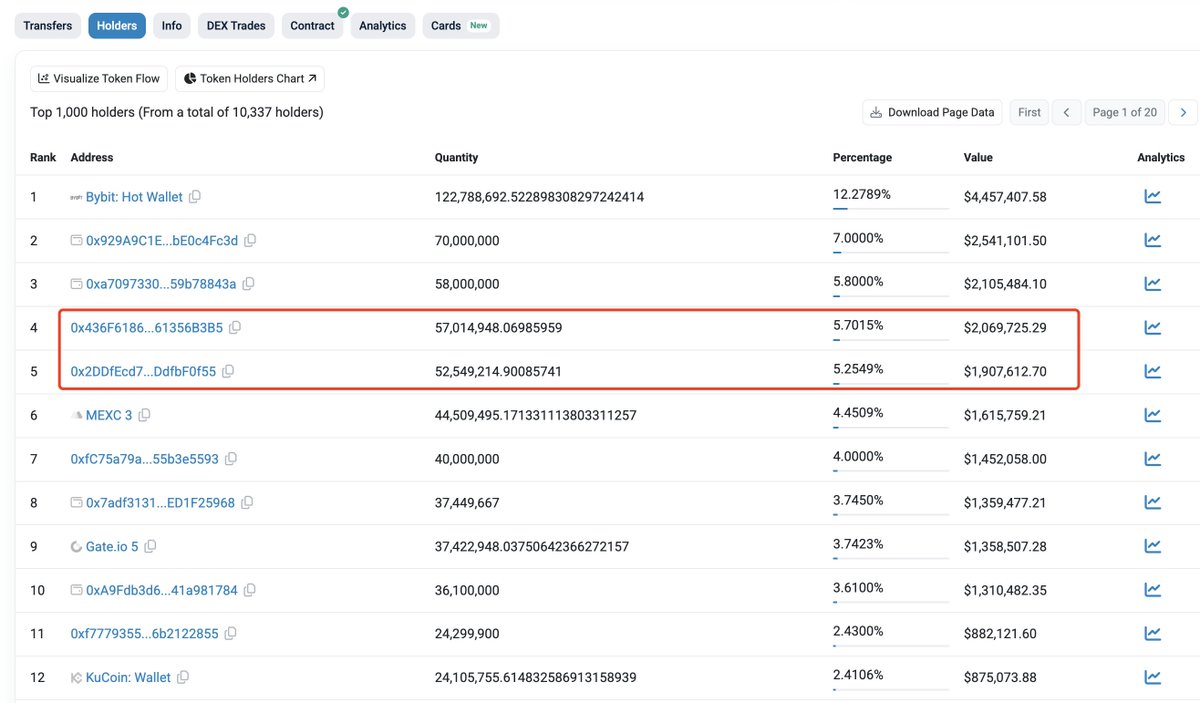Open the DEX Trades tab
Viewport: 1200px width, 703px height.
(x=236, y=26)
